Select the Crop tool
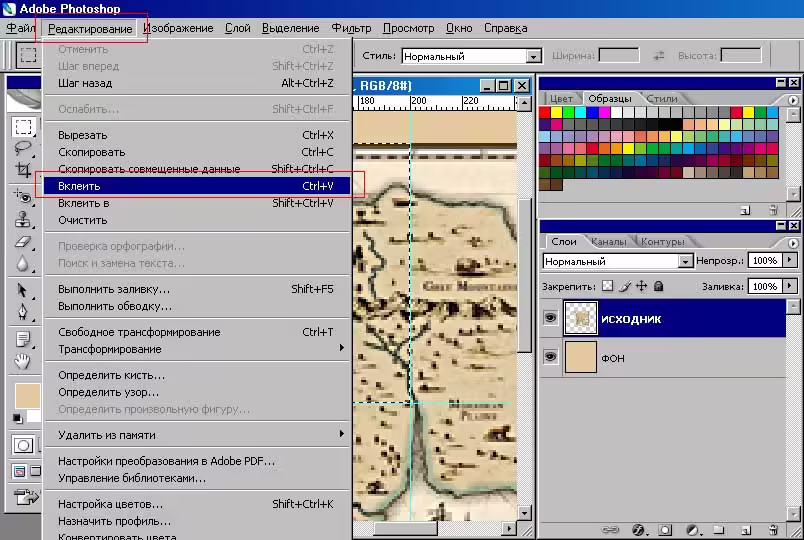 coord(23,170)
